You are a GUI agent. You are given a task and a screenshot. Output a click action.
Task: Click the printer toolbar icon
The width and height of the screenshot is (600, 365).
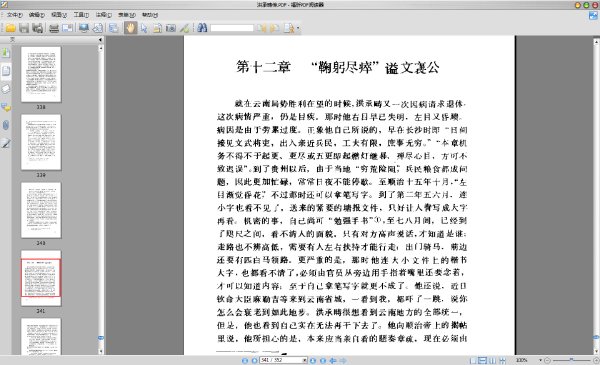[54, 28]
